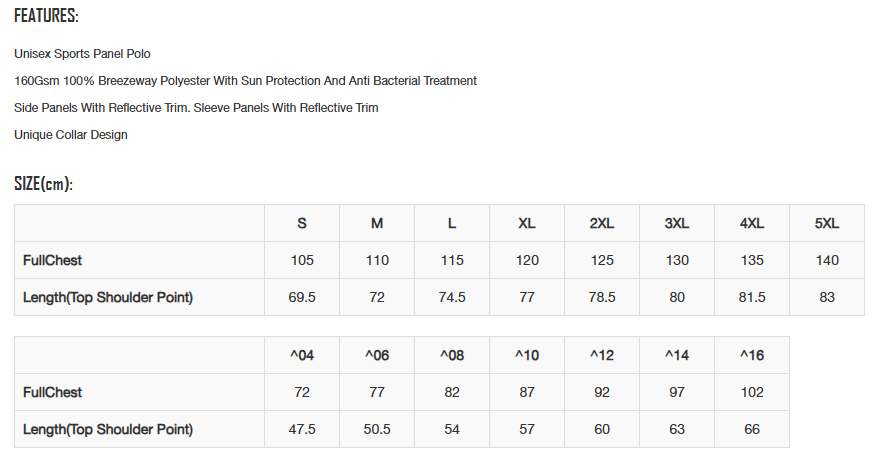The height and width of the screenshot is (459, 873).
Task: Select the 5XL size column header
Action: point(827,223)
